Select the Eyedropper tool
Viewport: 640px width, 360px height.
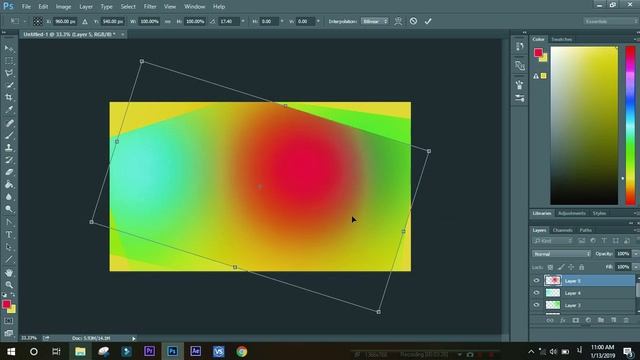point(9,109)
